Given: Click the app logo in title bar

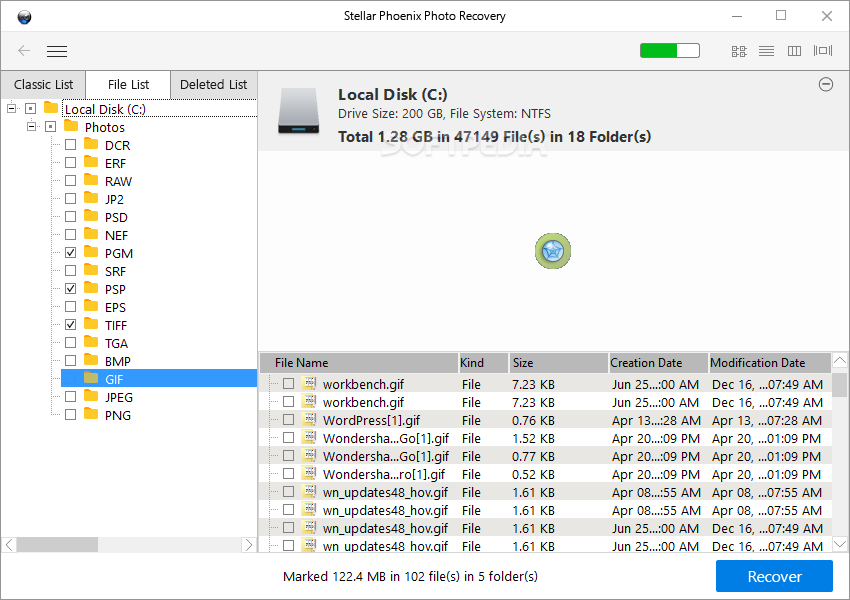Looking at the screenshot, I should tap(24, 17).
